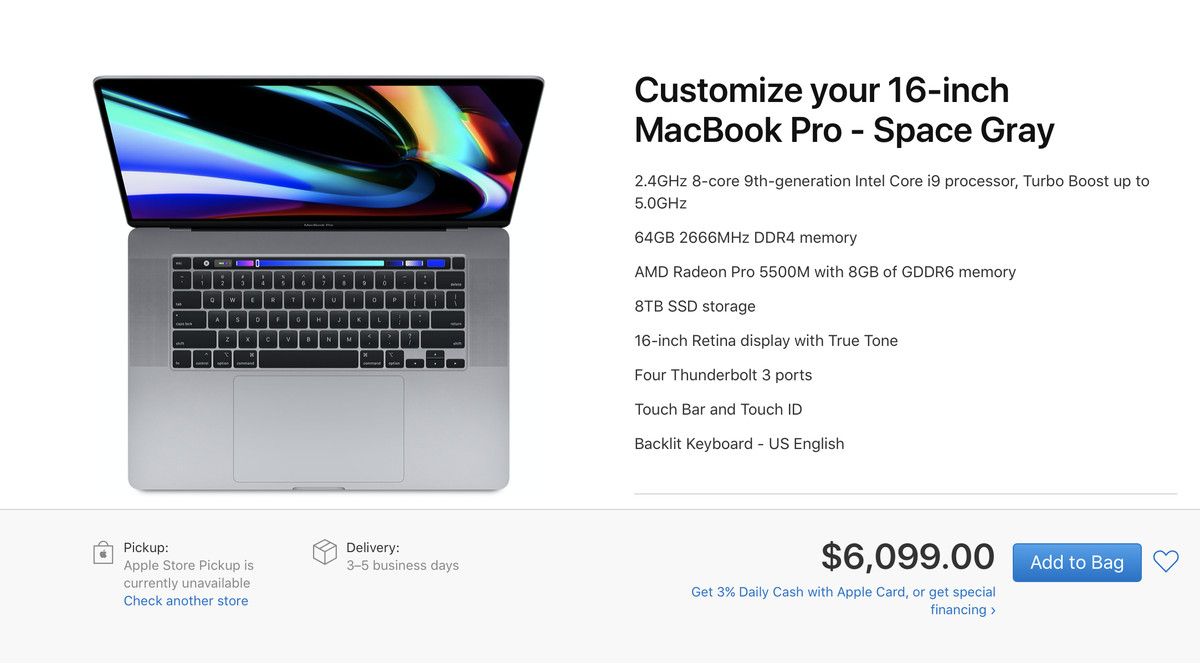This screenshot has height=663, width=1200.
Task: Open the Check another store link
Action: point(186,600)
